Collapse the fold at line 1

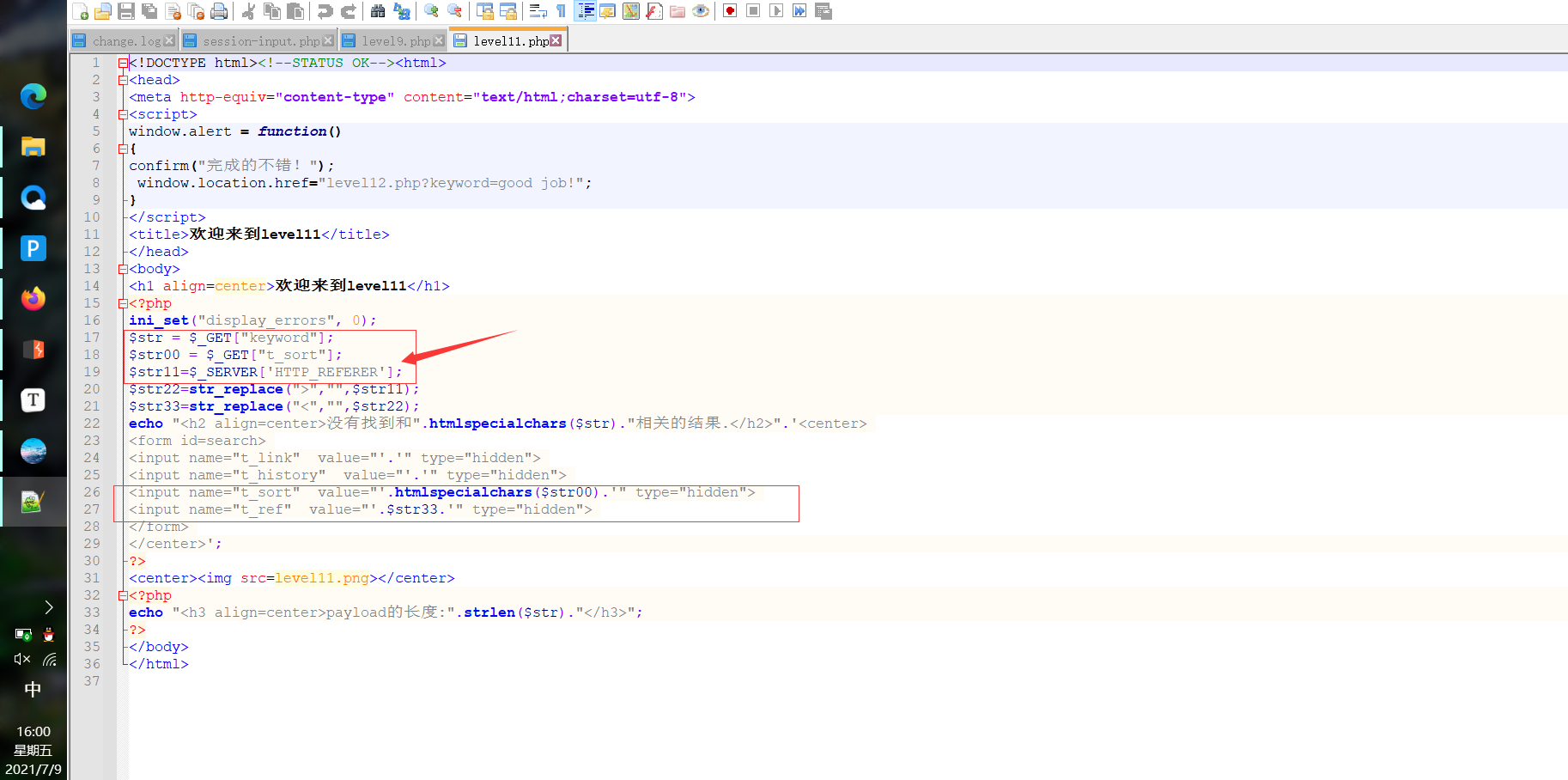click(123, 63)
